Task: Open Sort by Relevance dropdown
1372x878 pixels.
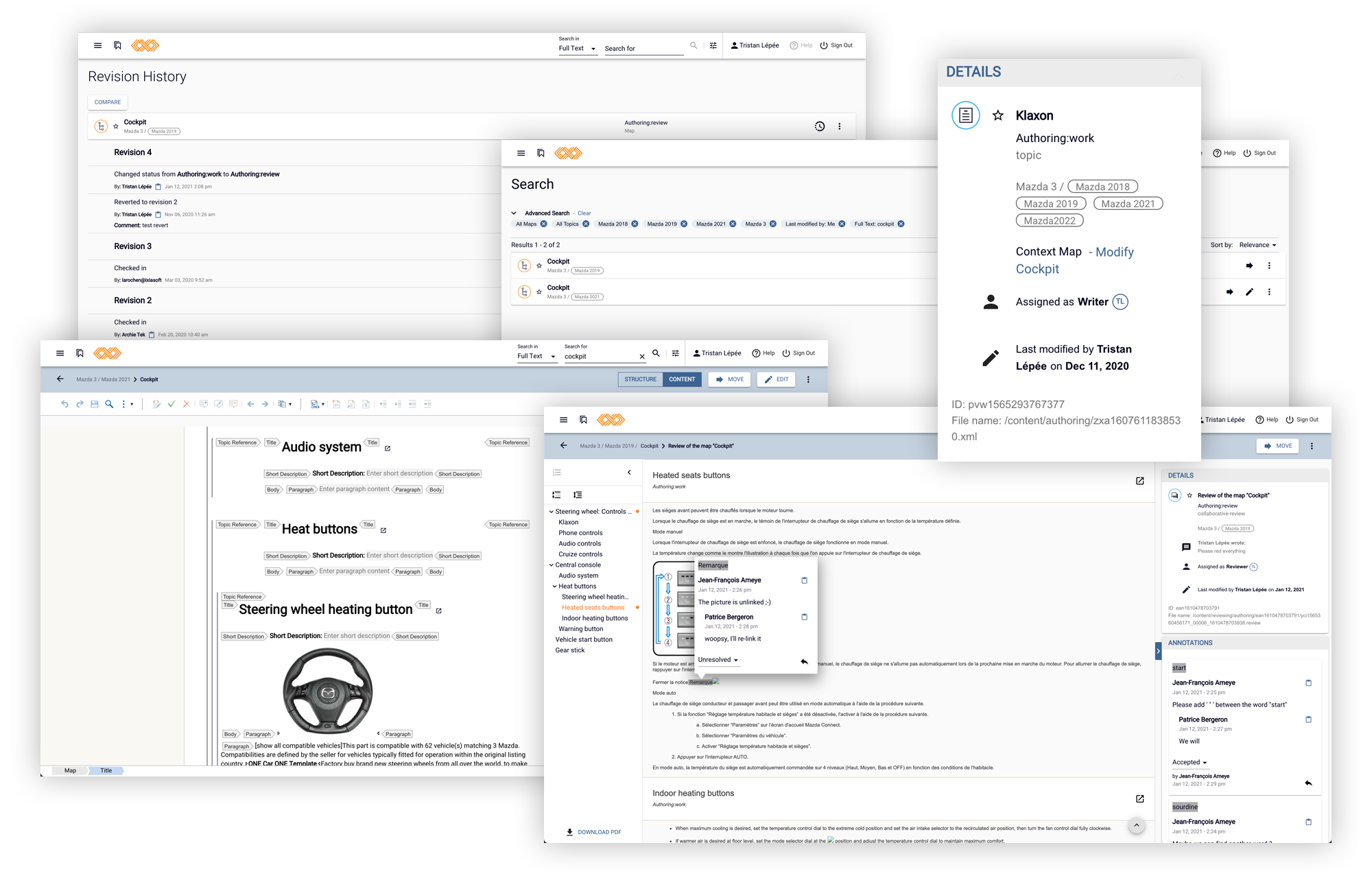Action: (1258, 245)
